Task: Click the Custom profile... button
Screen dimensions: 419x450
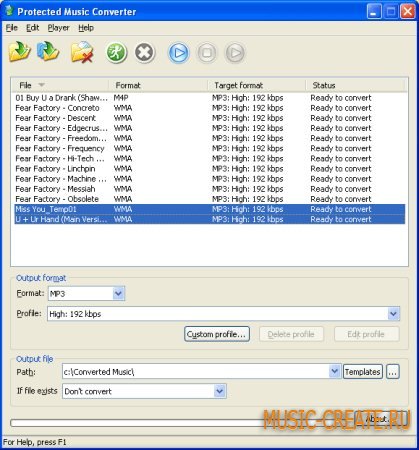Action: pos(217,334)
